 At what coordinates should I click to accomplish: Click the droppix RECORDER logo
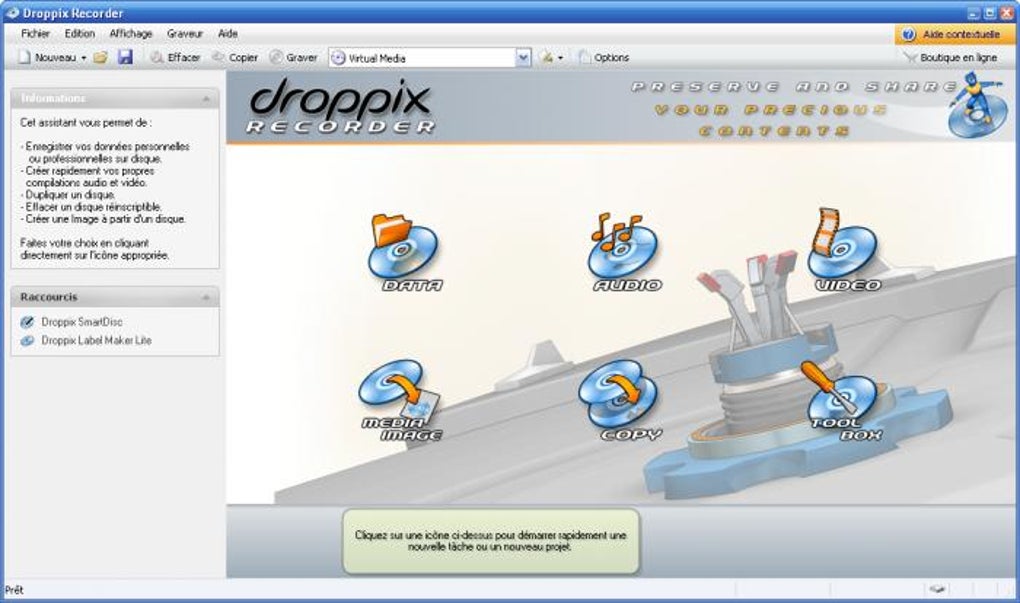[341, 106]
